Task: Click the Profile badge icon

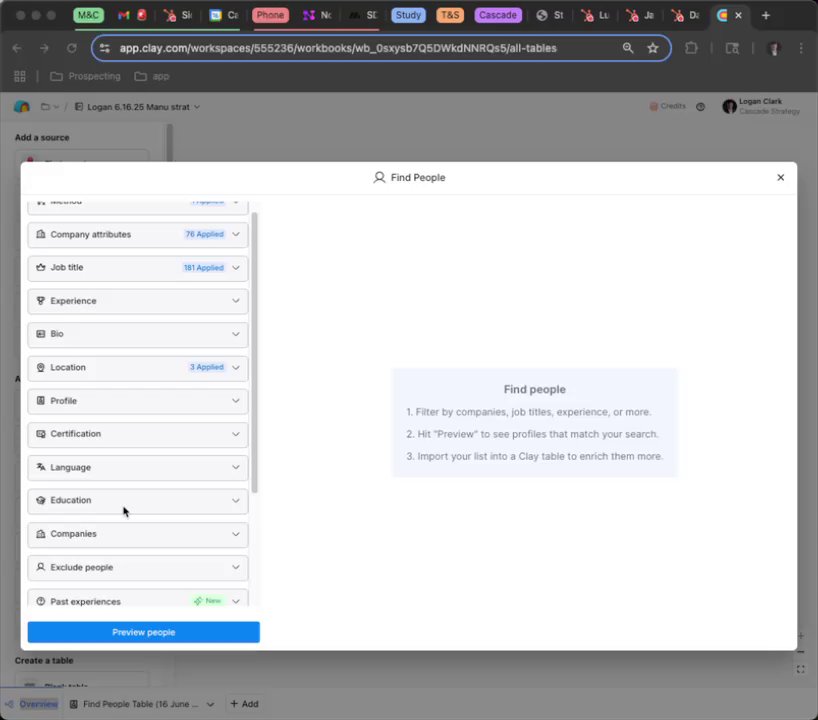Action: click(x=41, y=401)
